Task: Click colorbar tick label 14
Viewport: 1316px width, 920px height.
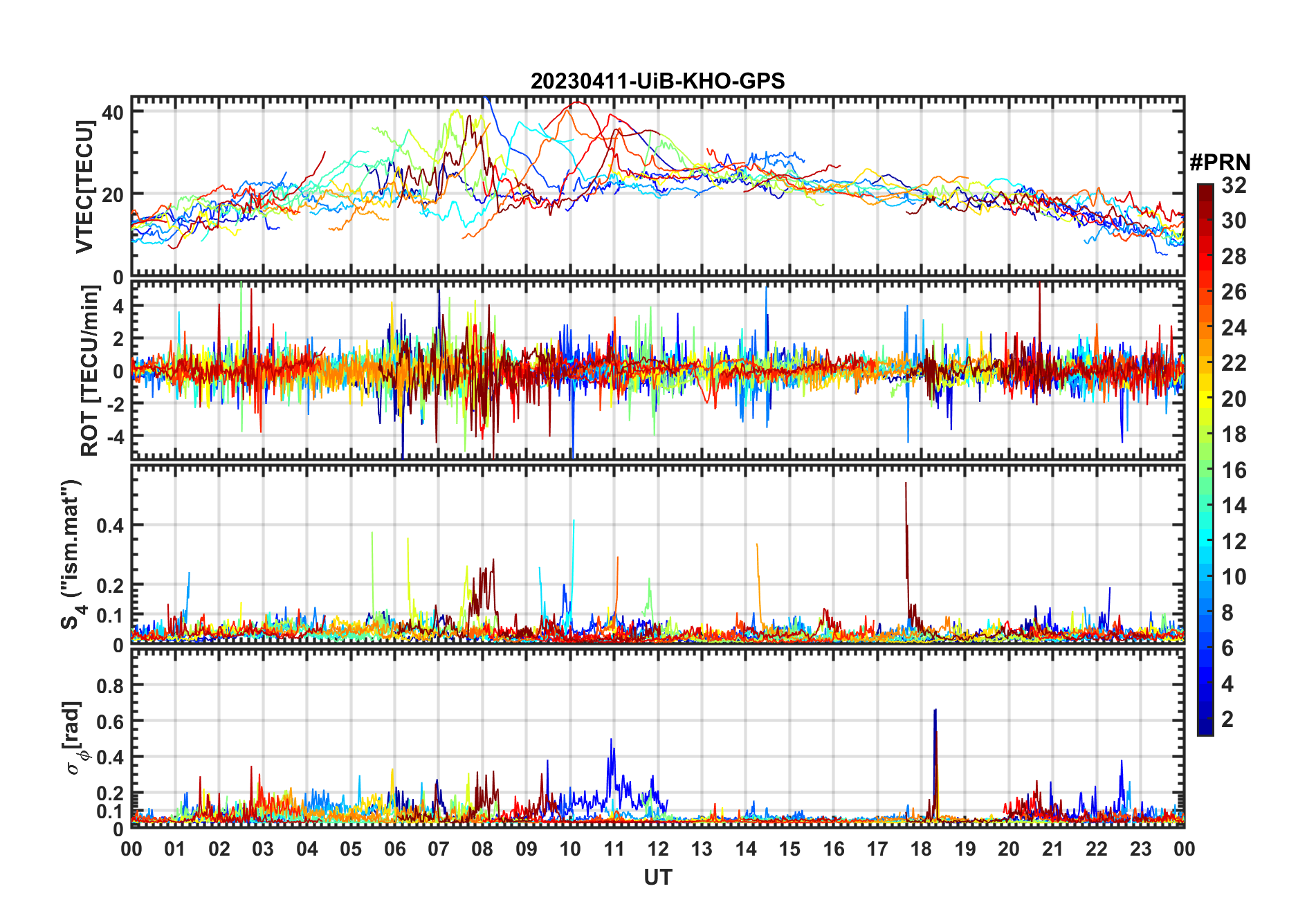Action: coord(1234,506)
